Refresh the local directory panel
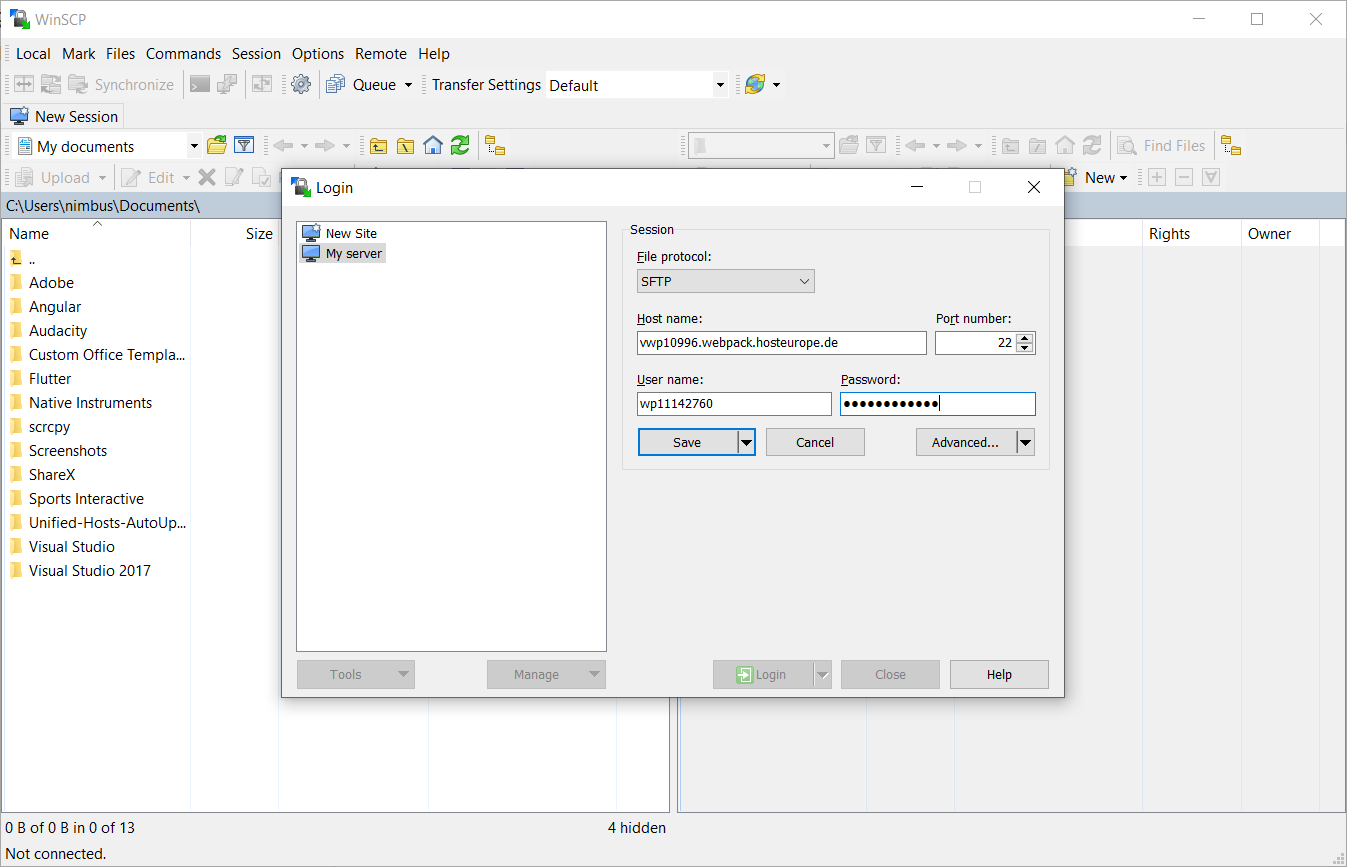The height and width of the screenshot is (867, 1347). 460,146
